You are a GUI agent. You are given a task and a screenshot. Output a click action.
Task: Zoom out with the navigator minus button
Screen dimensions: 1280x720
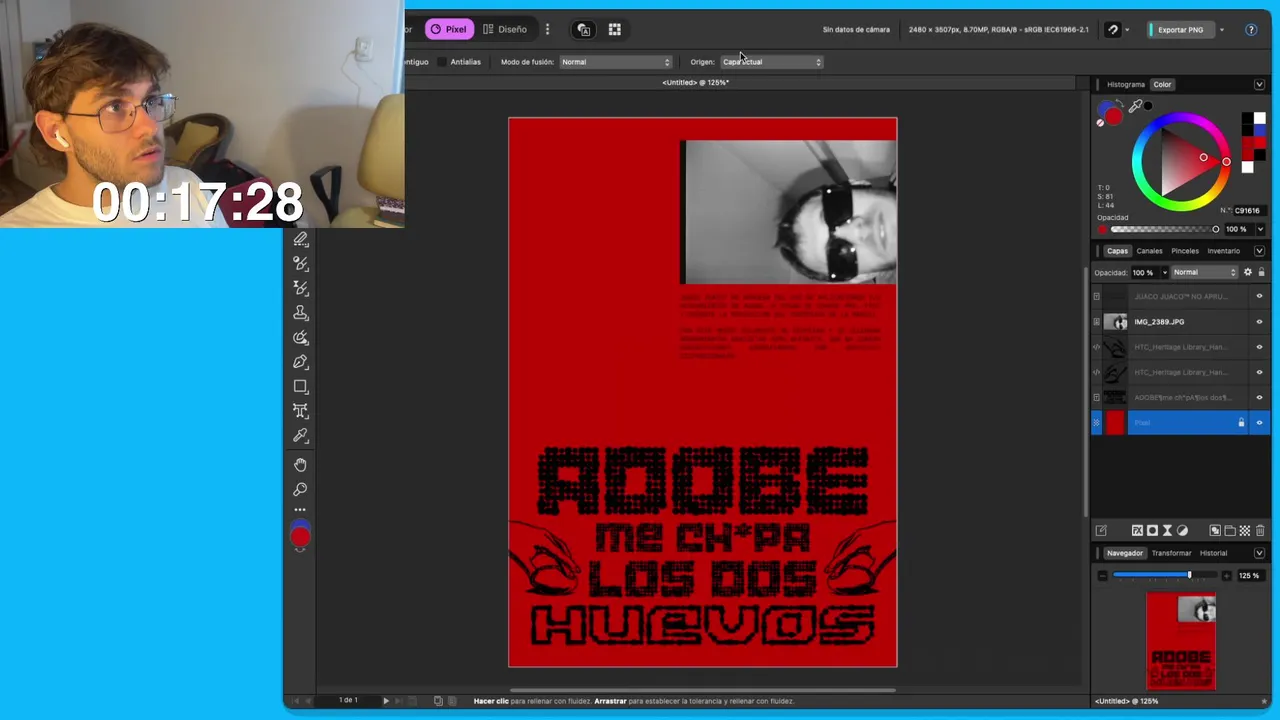[x=1103, y=576]
